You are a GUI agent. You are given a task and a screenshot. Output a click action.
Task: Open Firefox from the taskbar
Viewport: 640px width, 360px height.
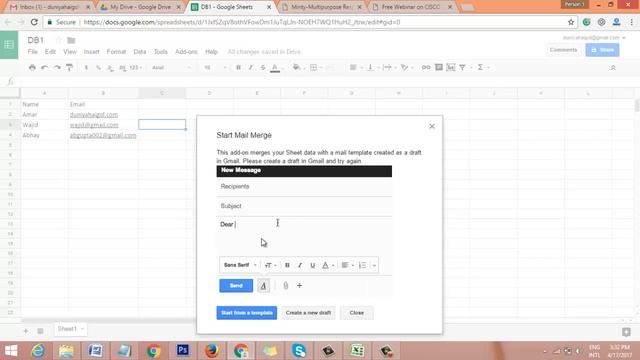211,351
